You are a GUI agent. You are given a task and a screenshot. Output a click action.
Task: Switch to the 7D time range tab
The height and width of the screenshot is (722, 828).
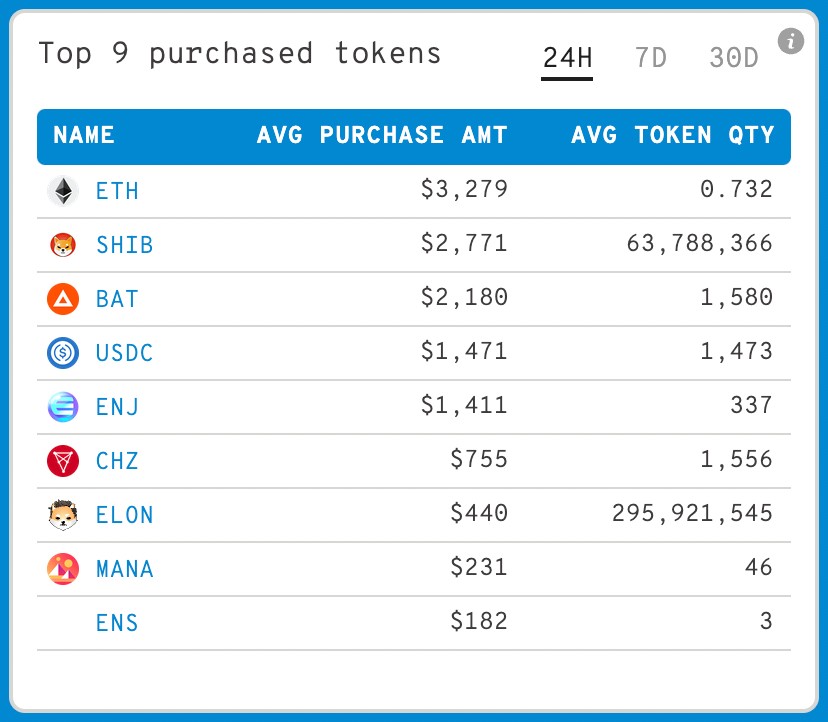[651, 58]
